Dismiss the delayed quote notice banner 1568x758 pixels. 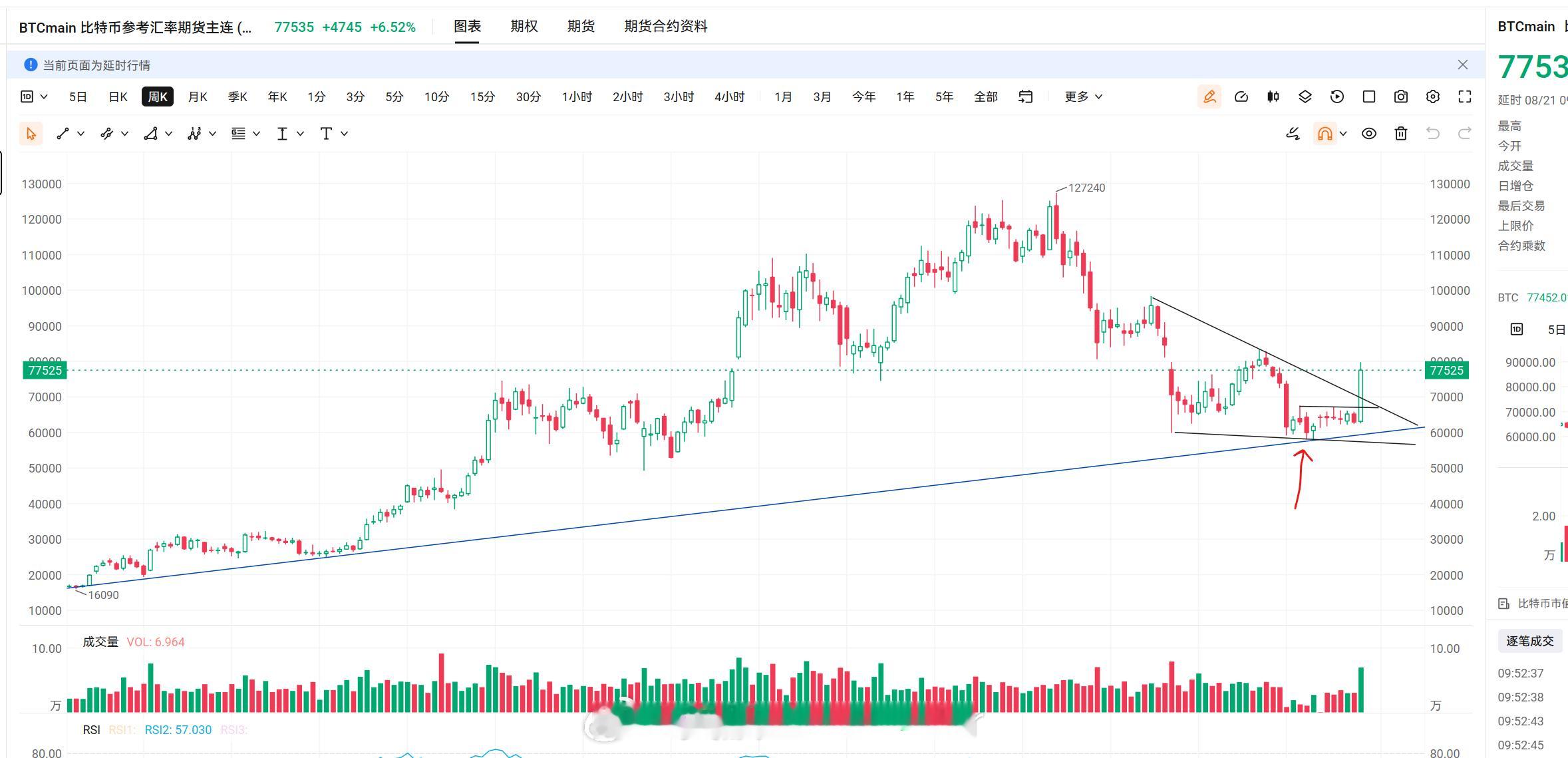[x=1463, y=65]
